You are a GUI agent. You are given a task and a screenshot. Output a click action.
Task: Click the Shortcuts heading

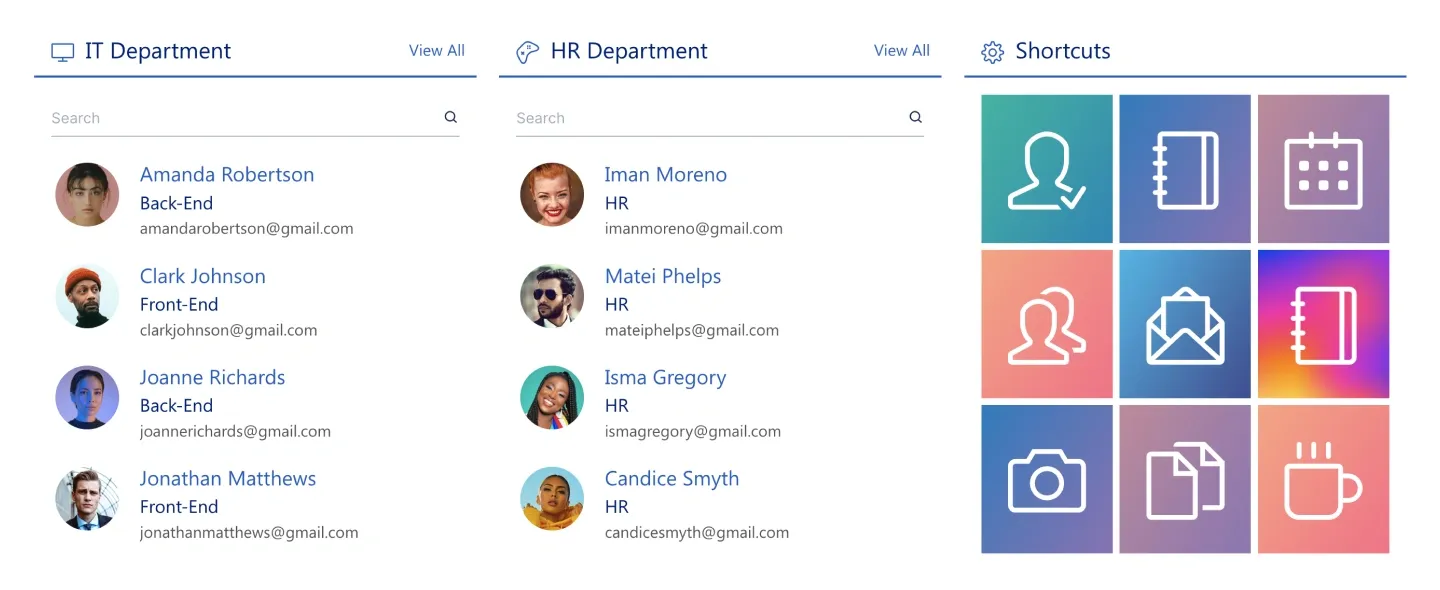click(x=1063, y=51)
